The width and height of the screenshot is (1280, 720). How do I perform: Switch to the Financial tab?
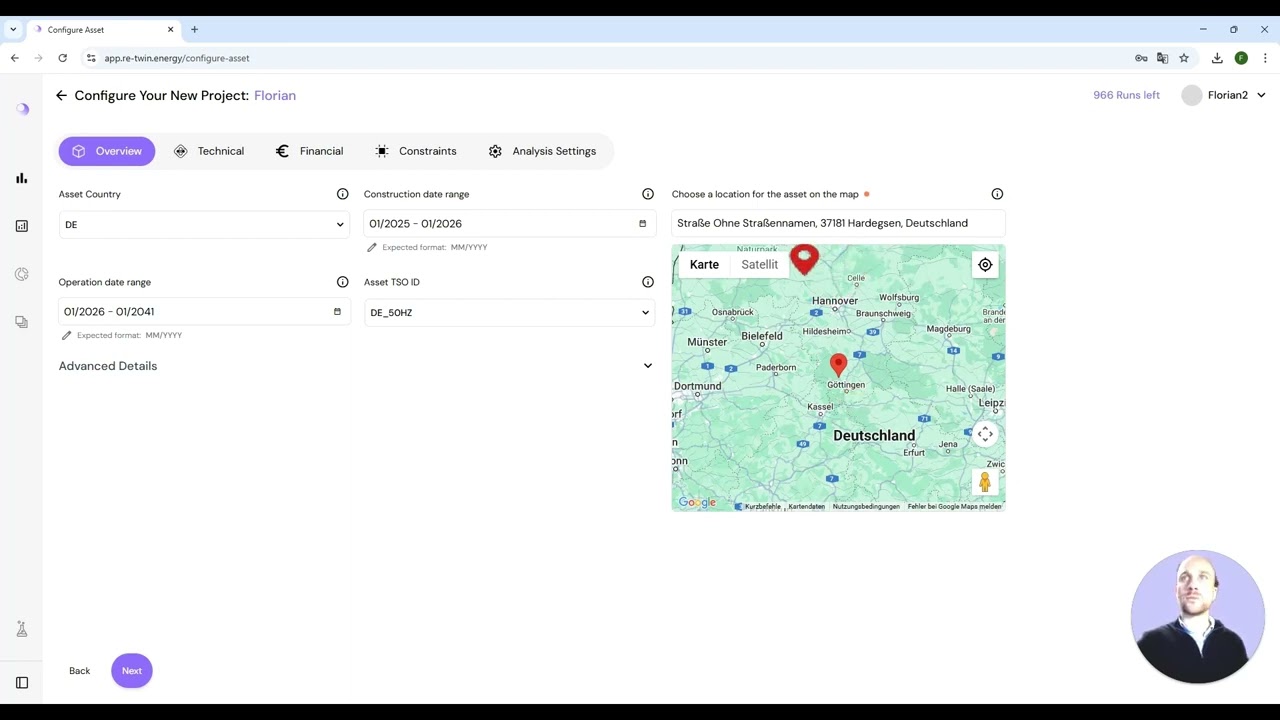tap(309, 151)
